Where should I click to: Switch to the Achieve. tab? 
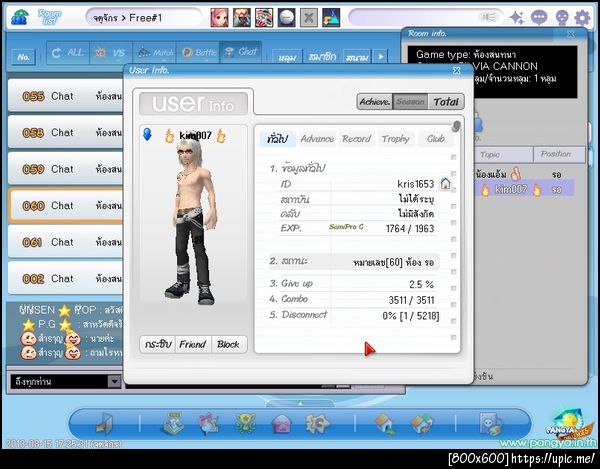click(x=375, y=102)
